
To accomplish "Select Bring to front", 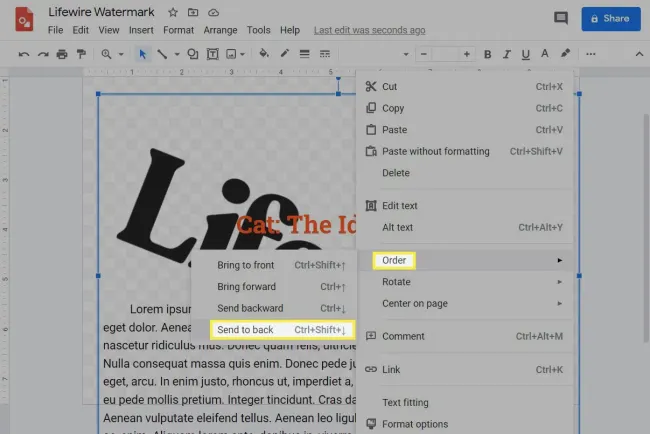I will click(x=274, y=265).
